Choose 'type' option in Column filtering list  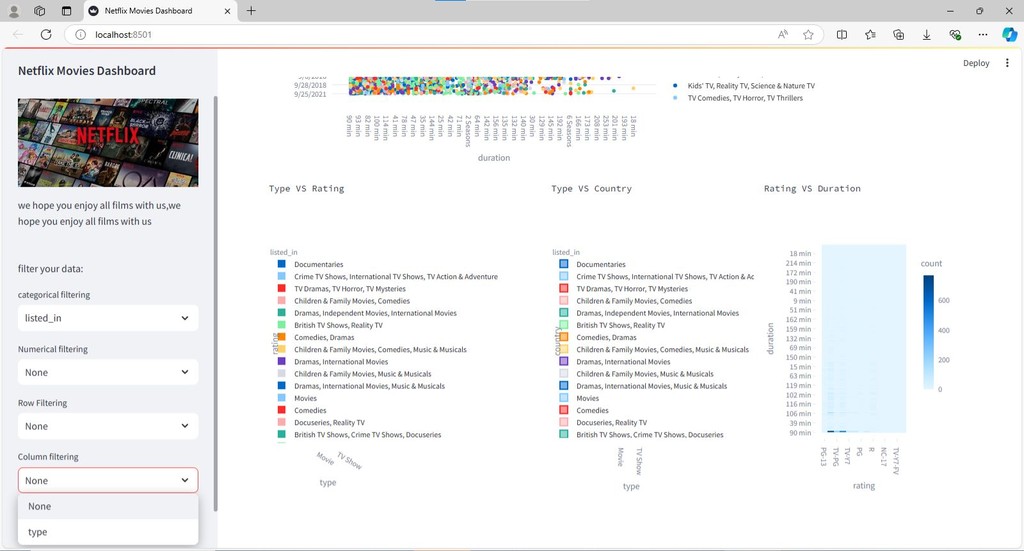[x=108, y=532]
